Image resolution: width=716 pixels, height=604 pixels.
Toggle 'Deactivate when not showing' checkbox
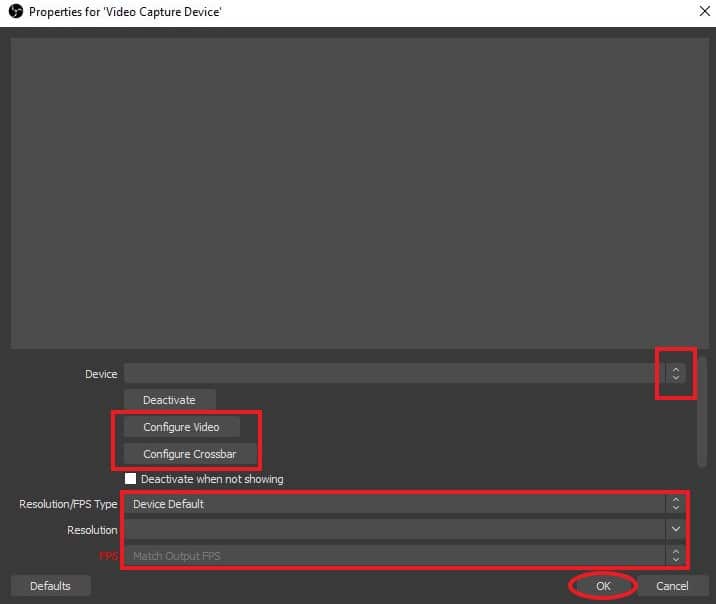point(130,479)
